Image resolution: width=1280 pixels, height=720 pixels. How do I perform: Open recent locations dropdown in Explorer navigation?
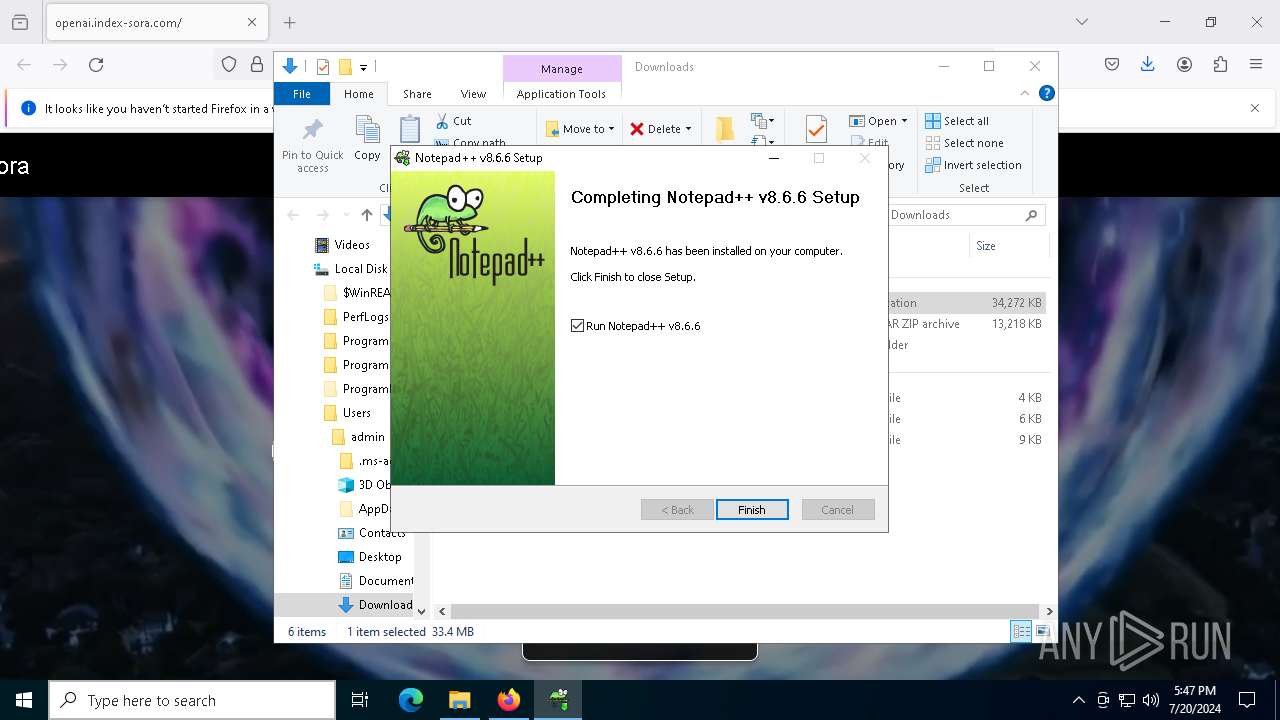tap(346, 215)
